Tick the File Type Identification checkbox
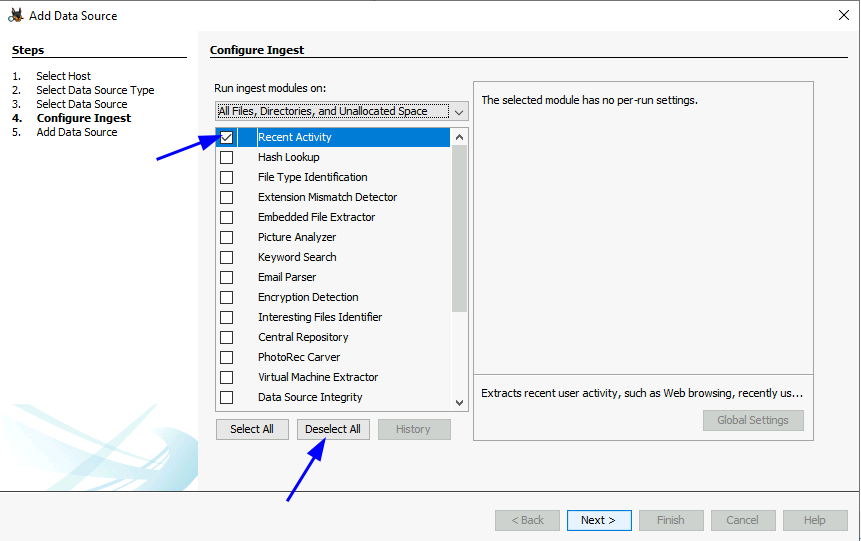This screenshot has height=541, width=861. (x=227, y=177)
